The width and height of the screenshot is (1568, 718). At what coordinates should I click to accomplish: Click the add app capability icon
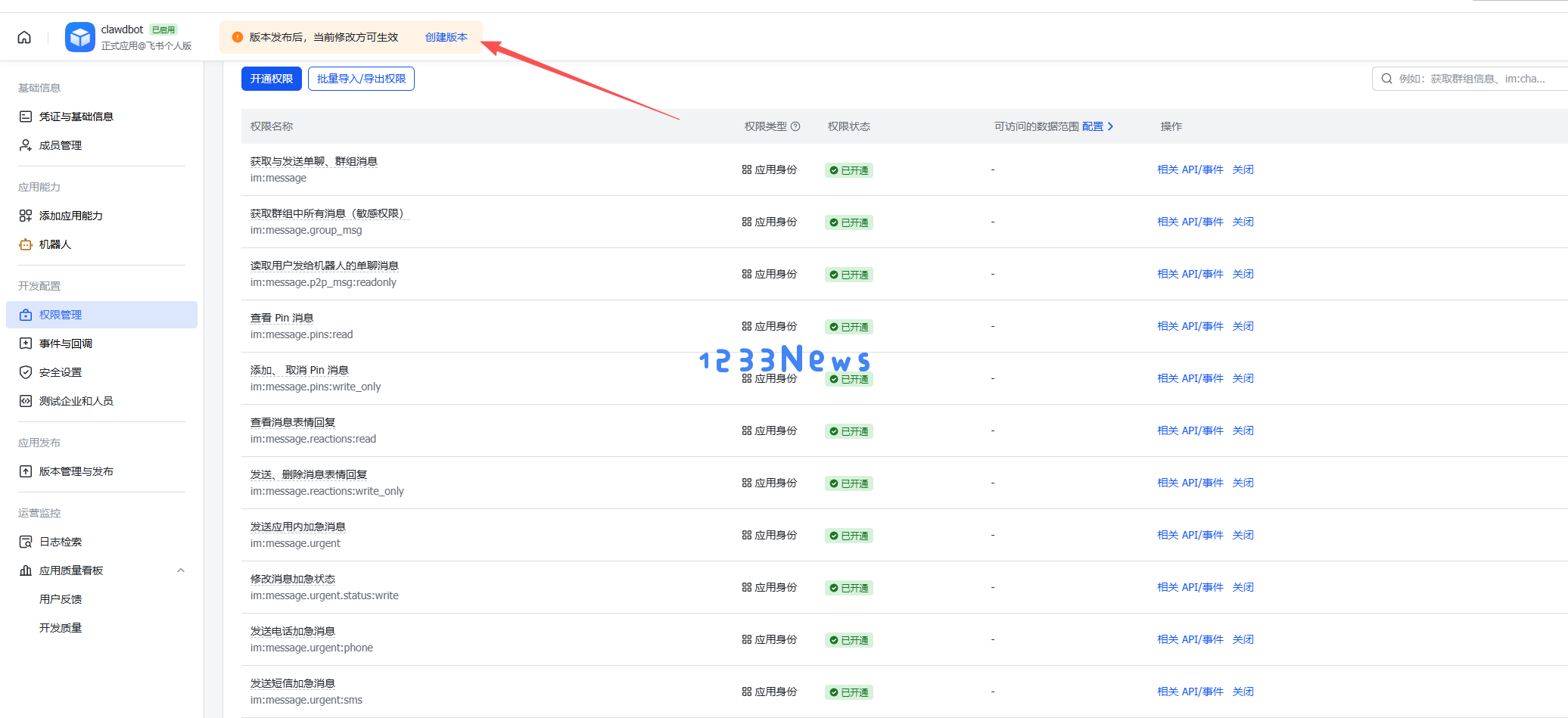click(x=26, y=216)
